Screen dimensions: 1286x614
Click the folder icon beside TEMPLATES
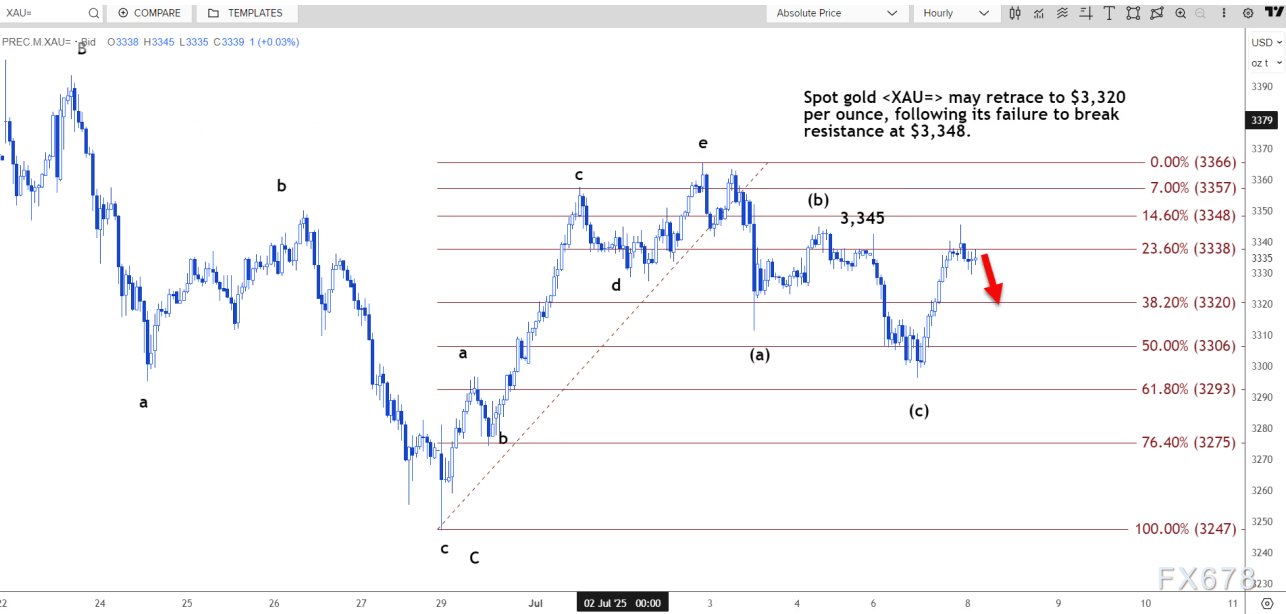coord(214,13)
